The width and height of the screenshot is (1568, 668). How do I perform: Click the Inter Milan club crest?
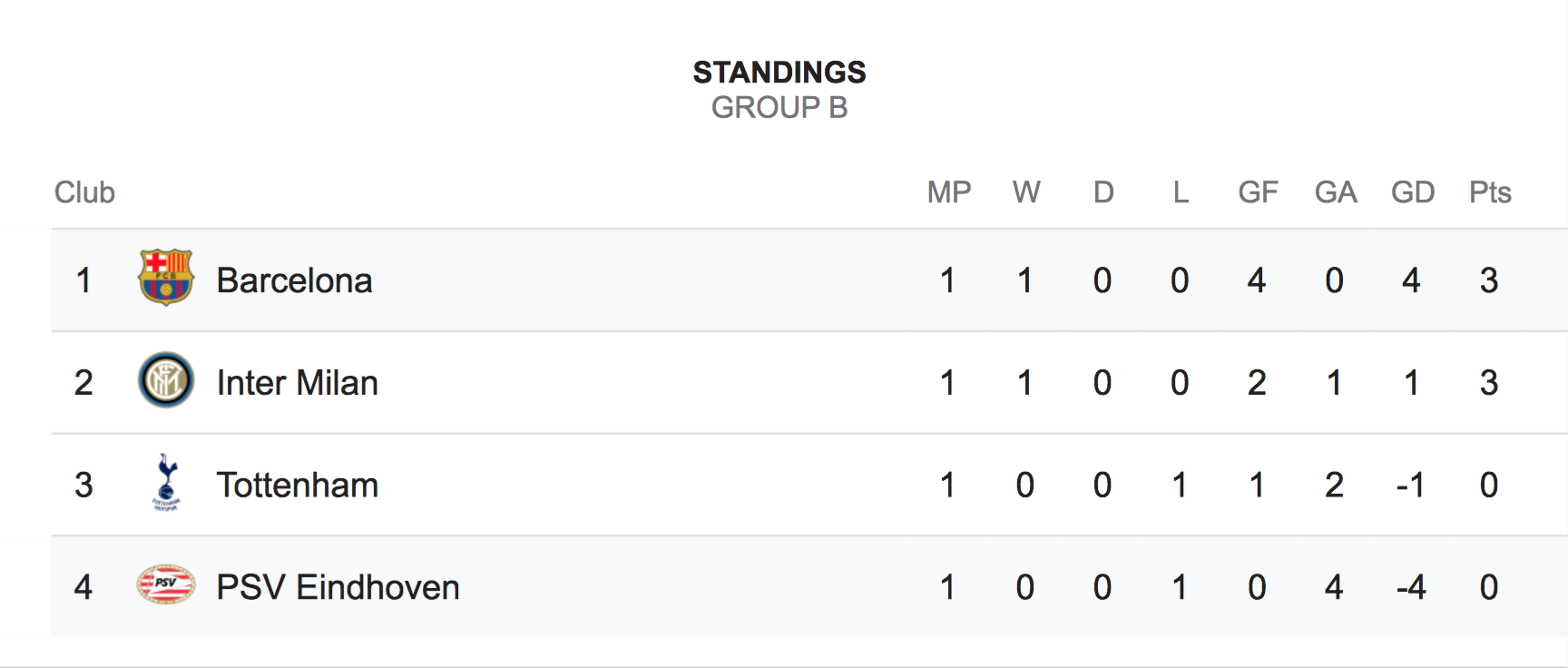pos(165,380)
